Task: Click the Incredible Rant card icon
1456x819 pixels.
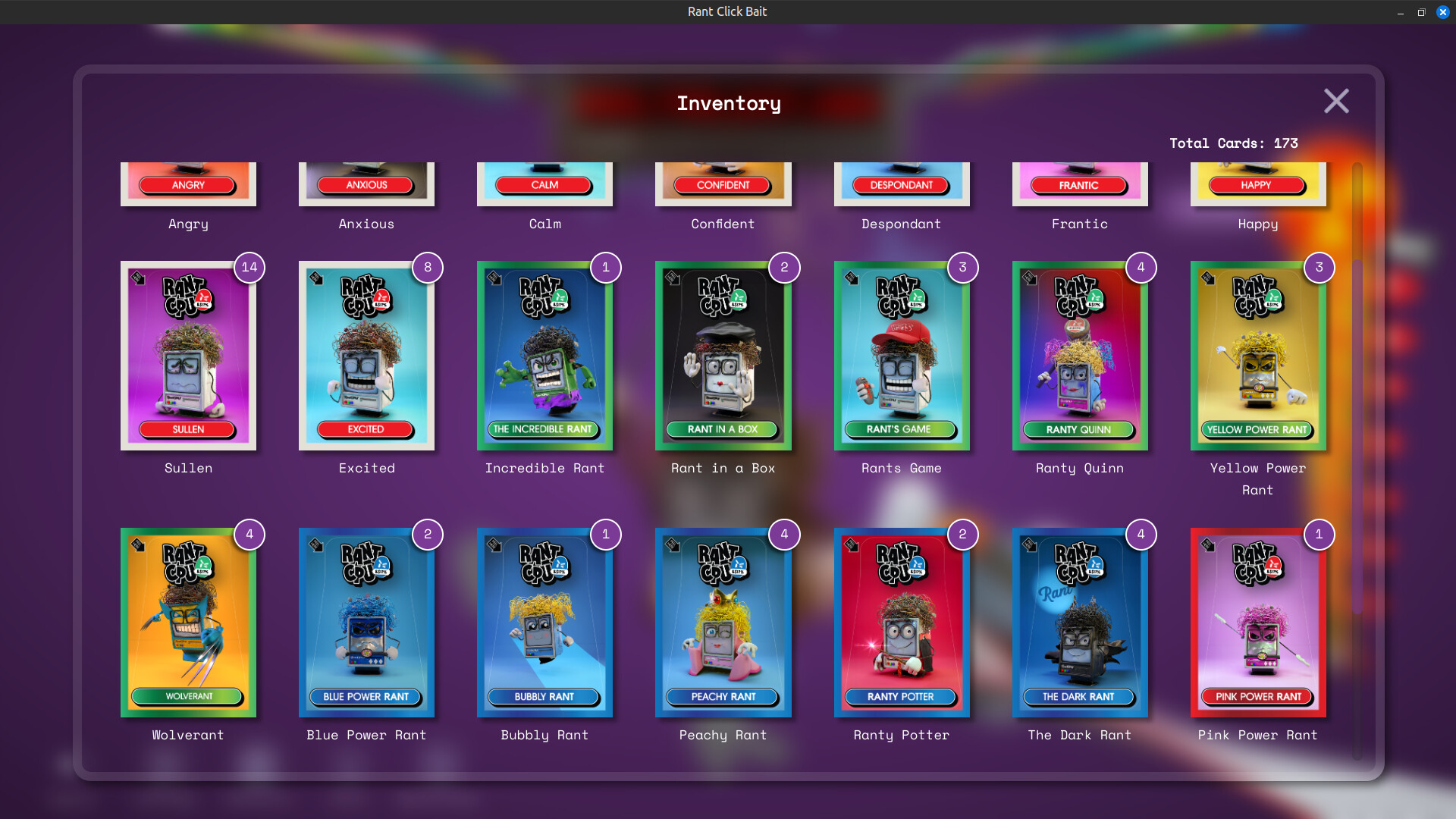Action: pos(545,355)
